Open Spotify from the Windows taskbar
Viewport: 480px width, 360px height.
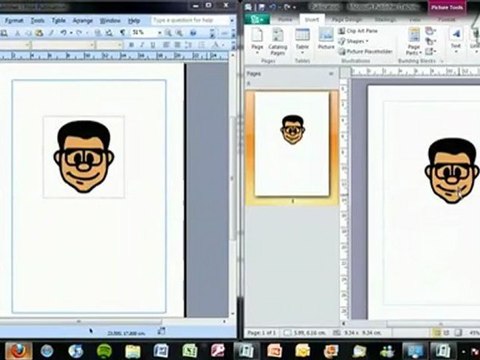pos(104,351)
